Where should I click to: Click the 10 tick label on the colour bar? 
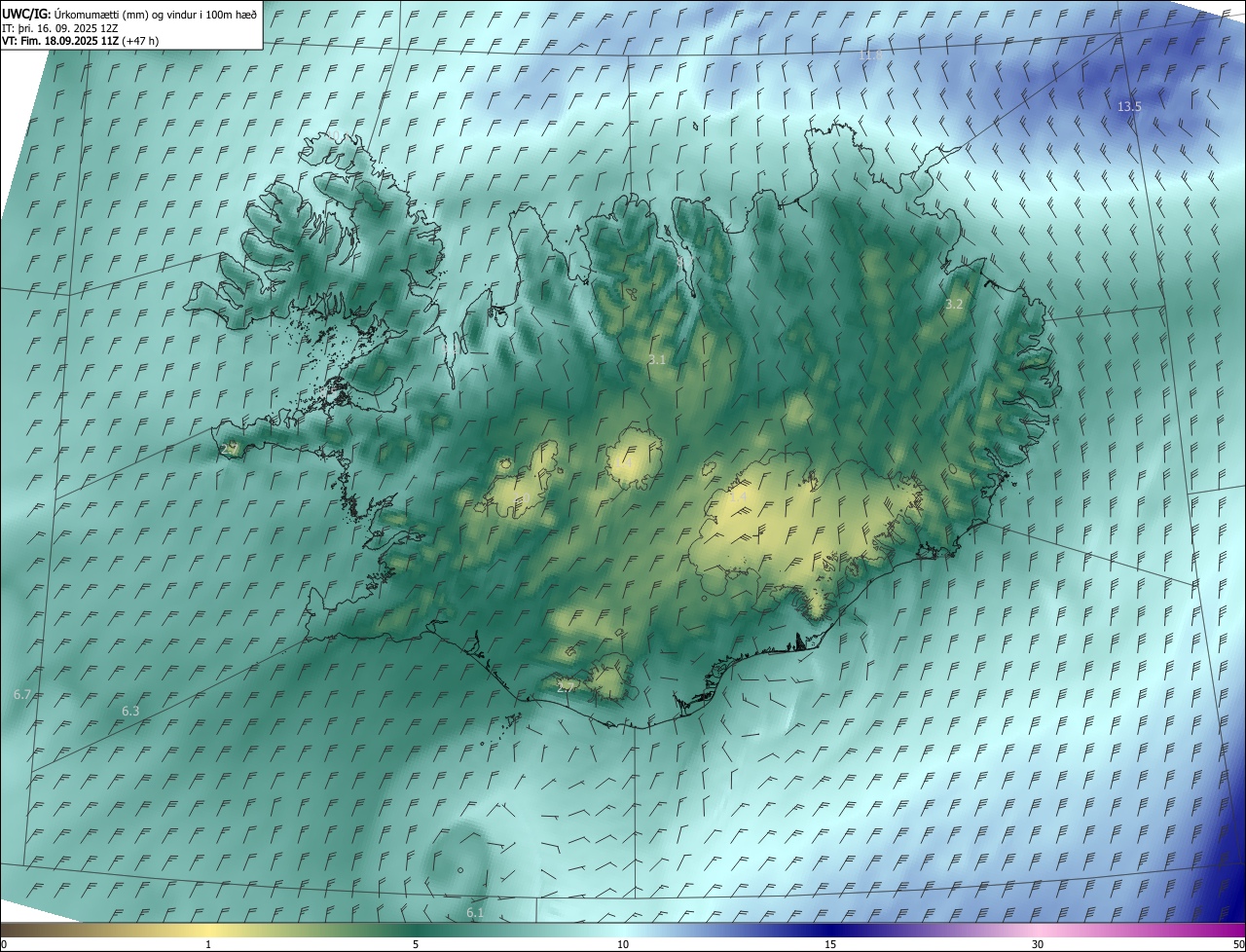tap(623, 944)
